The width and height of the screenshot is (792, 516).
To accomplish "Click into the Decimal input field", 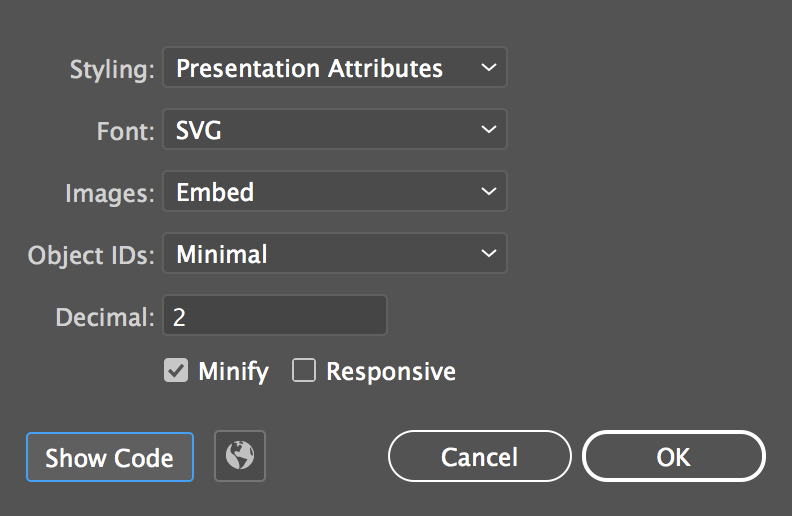I will click(x=275, y=316).
